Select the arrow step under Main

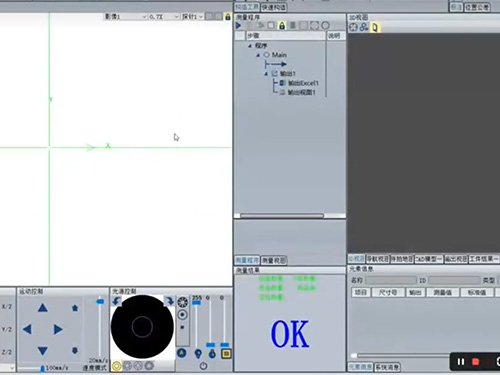[x=275, y=64]
